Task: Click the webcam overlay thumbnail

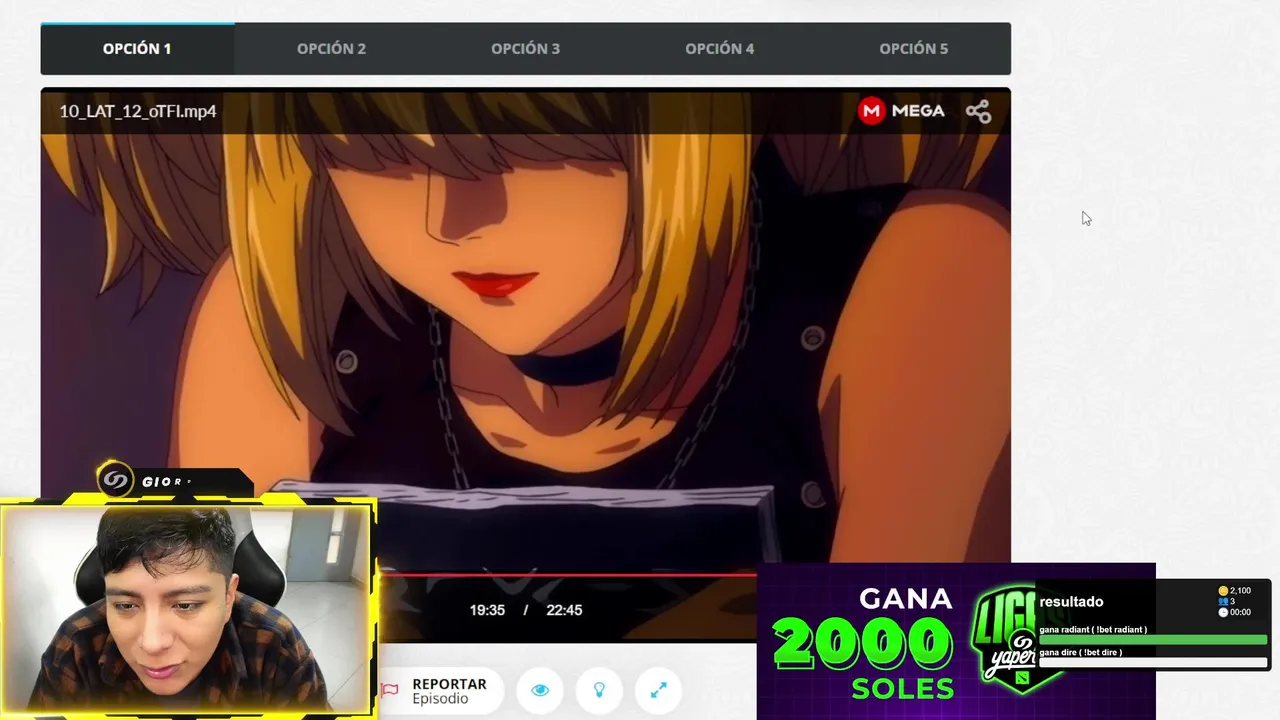Action: pyautogui.click(x=187, y=610)
